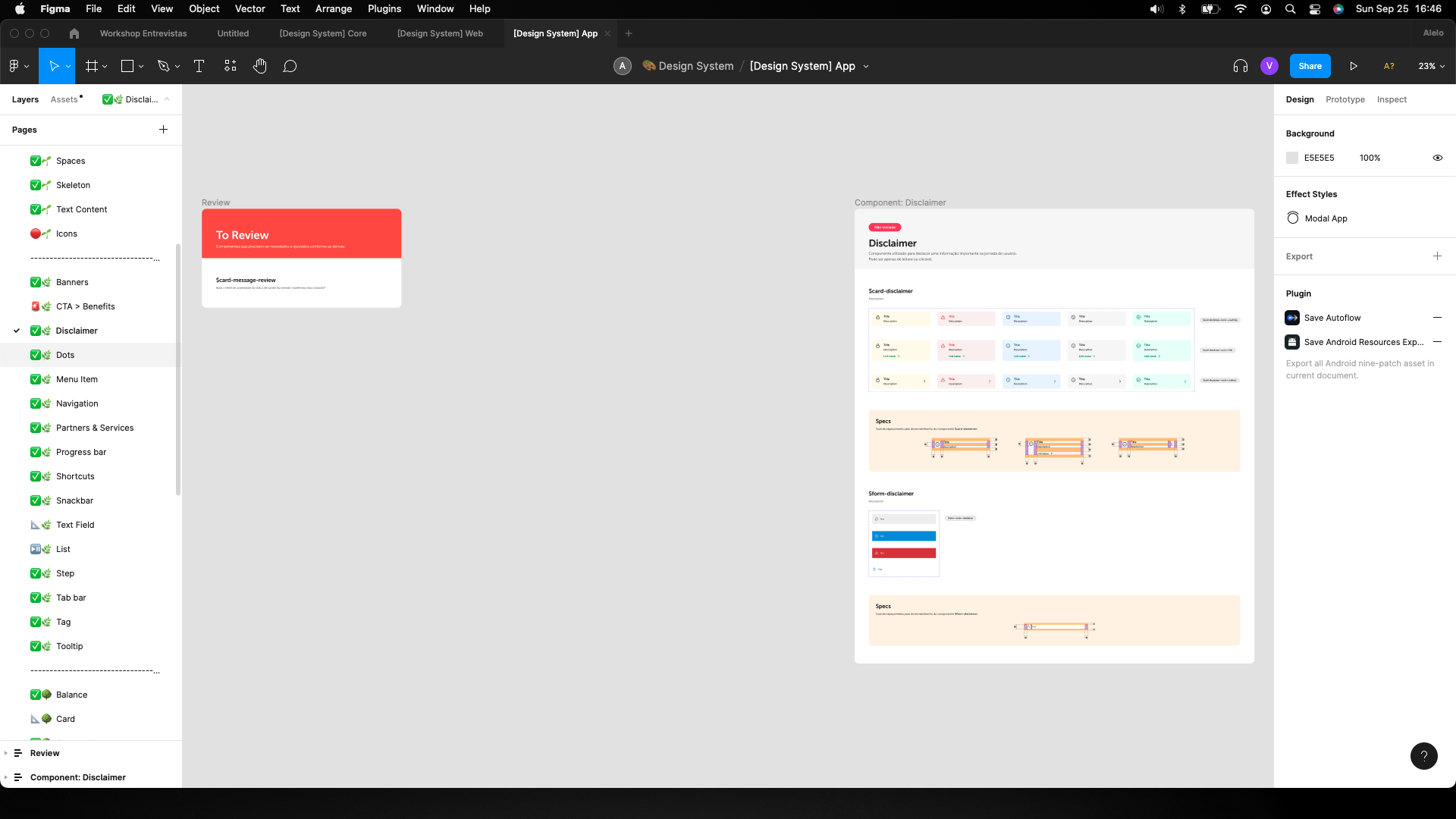Add a new page with plus icon
Screen dimensions: 1456x819
pos(163,130)
